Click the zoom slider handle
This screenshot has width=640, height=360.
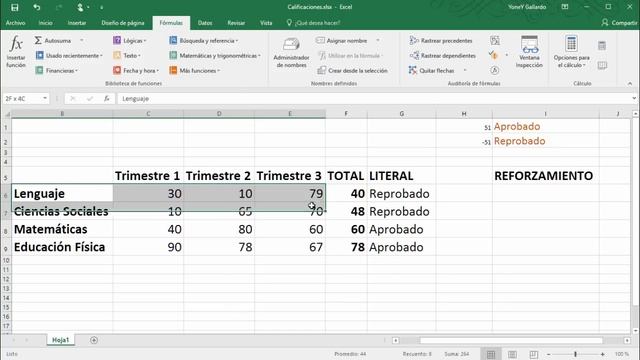pos(576,354)
